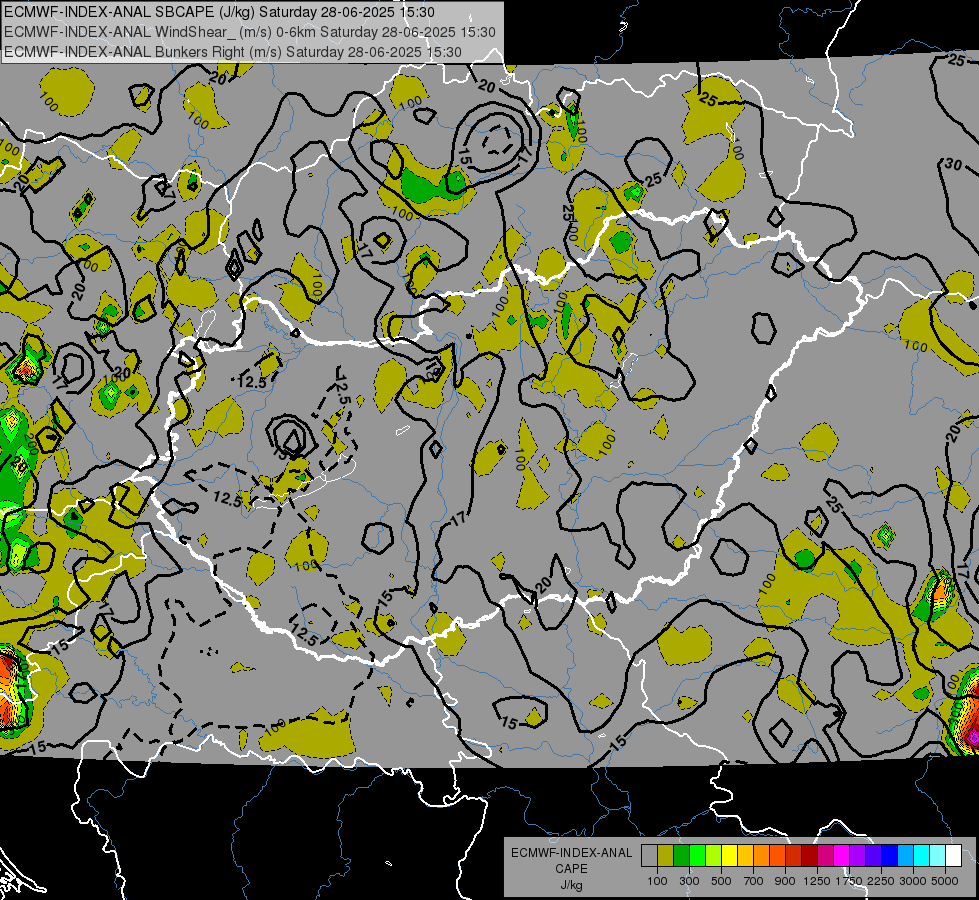Image resolution: width=979 pixels, height=900 pixels.
Task: Click the 700 tick label on the legend
Action: pos(754,881)
